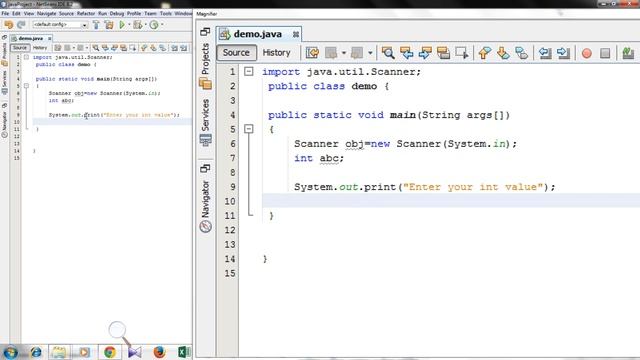
Task: Toggle Bookmark icon in Magnifier toolbar
Action: click(x=521, y=53)
